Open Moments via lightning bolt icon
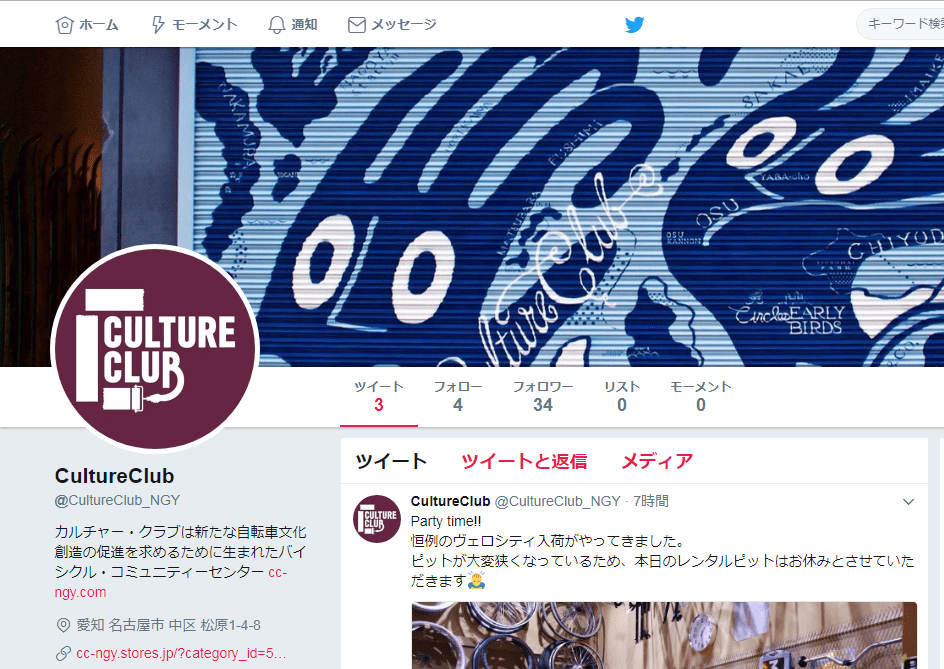This screenshot has height=669, width=944. (x=158, y=25)
